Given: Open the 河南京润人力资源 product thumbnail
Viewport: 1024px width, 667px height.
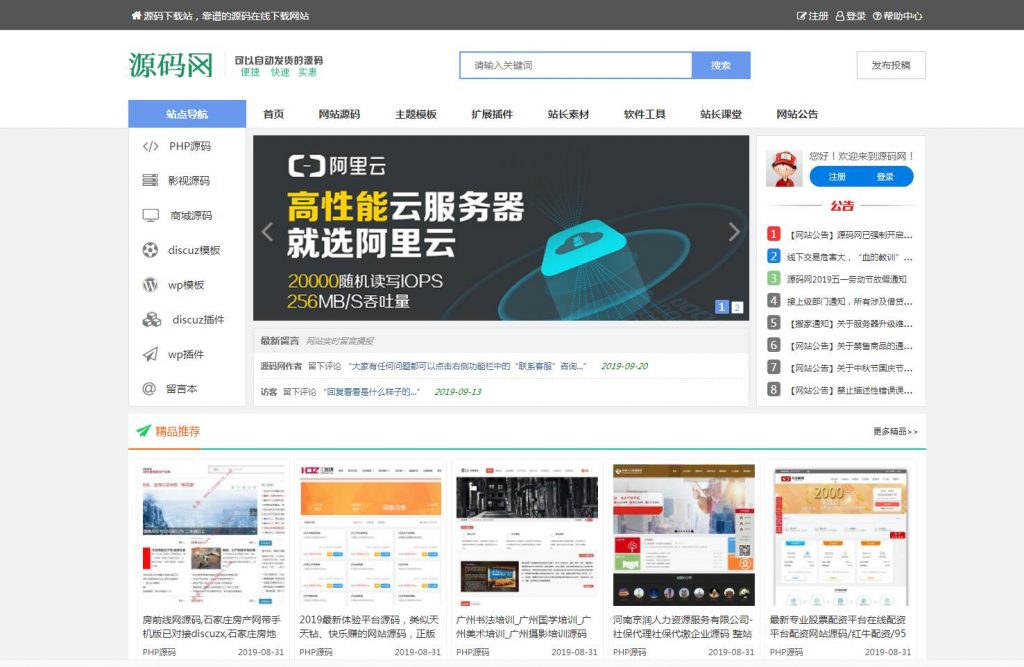Looking at the screenshot, I should click(x=684, y=534).
